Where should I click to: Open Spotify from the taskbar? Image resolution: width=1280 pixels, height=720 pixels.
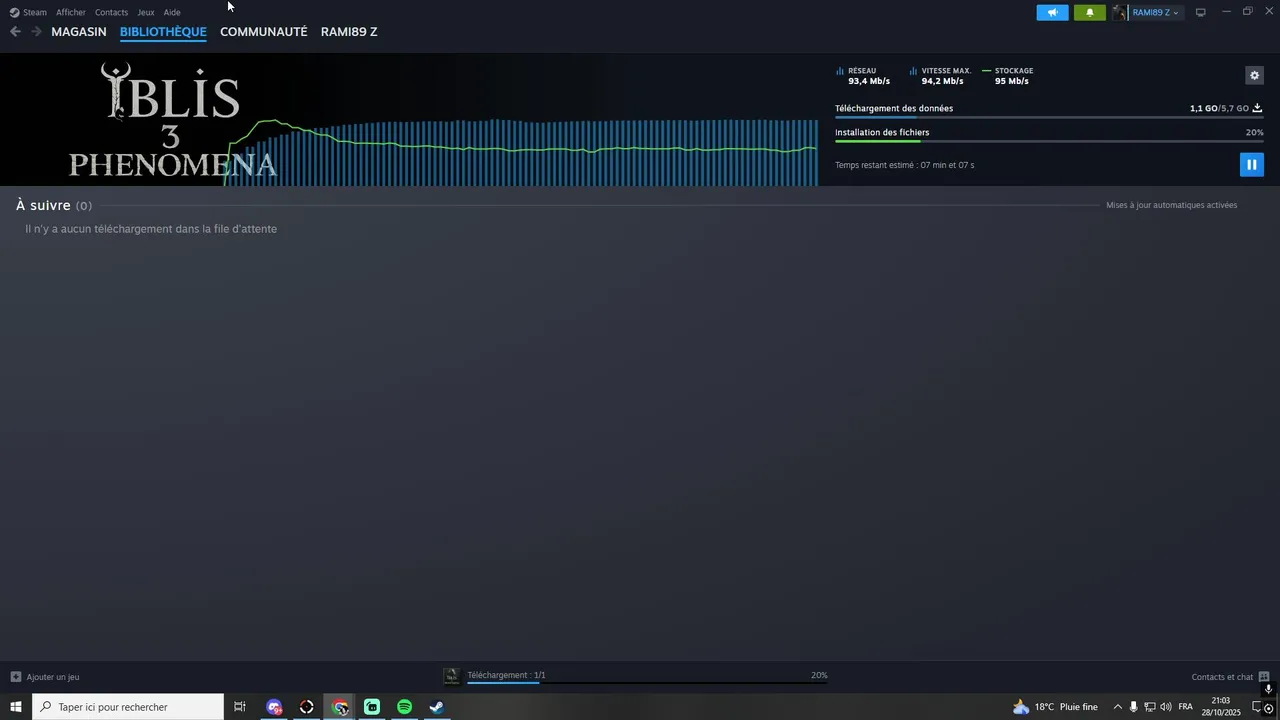click(x=404, y=707)
